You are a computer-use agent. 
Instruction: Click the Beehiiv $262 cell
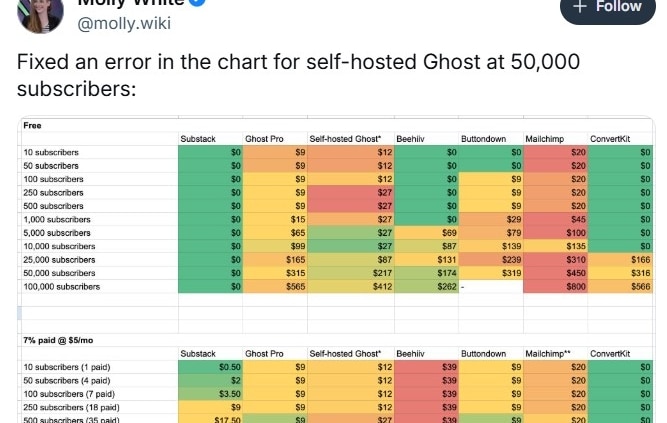(x=426, y=286)
